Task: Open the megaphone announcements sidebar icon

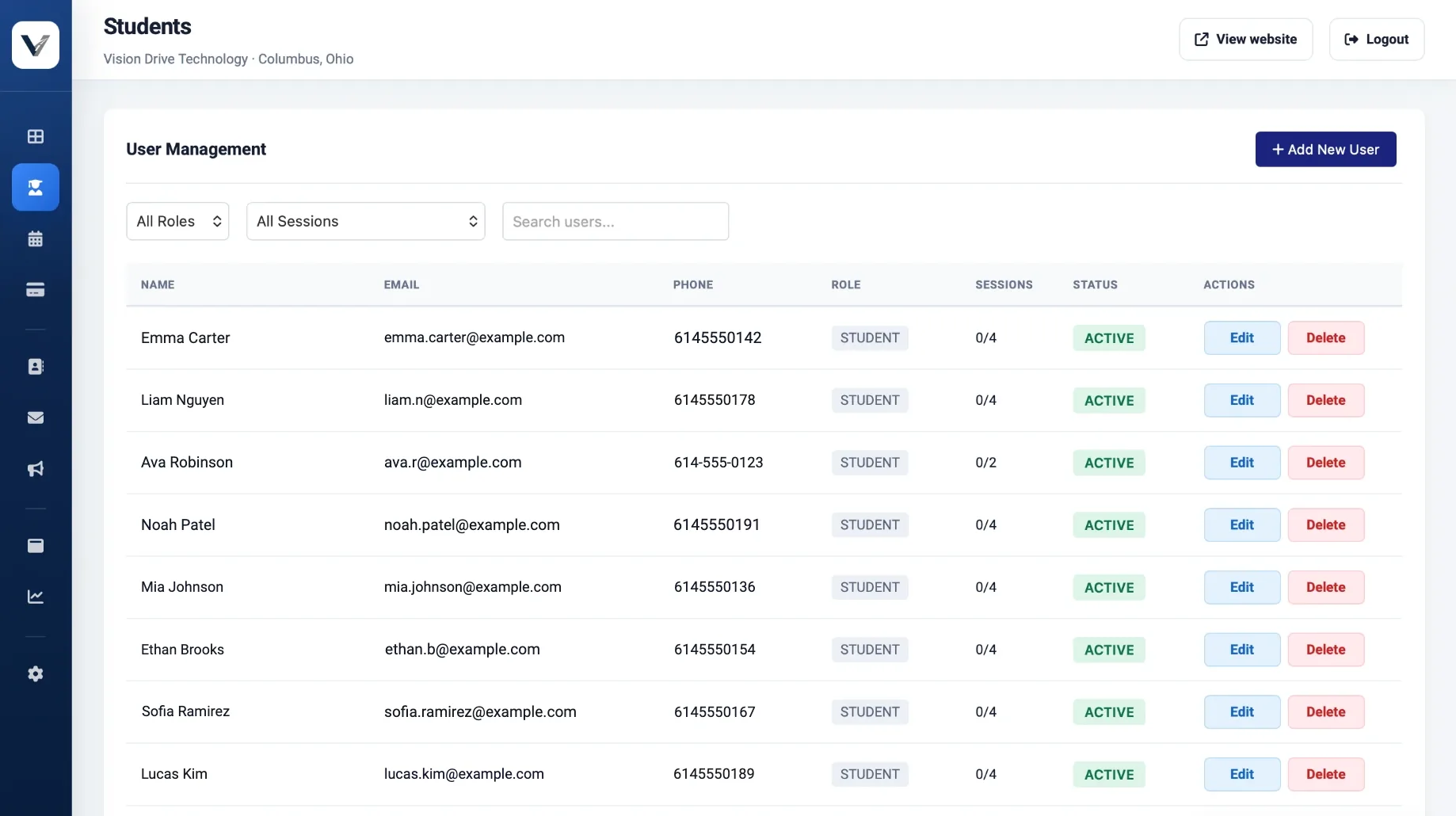Action: coord(36,469)
